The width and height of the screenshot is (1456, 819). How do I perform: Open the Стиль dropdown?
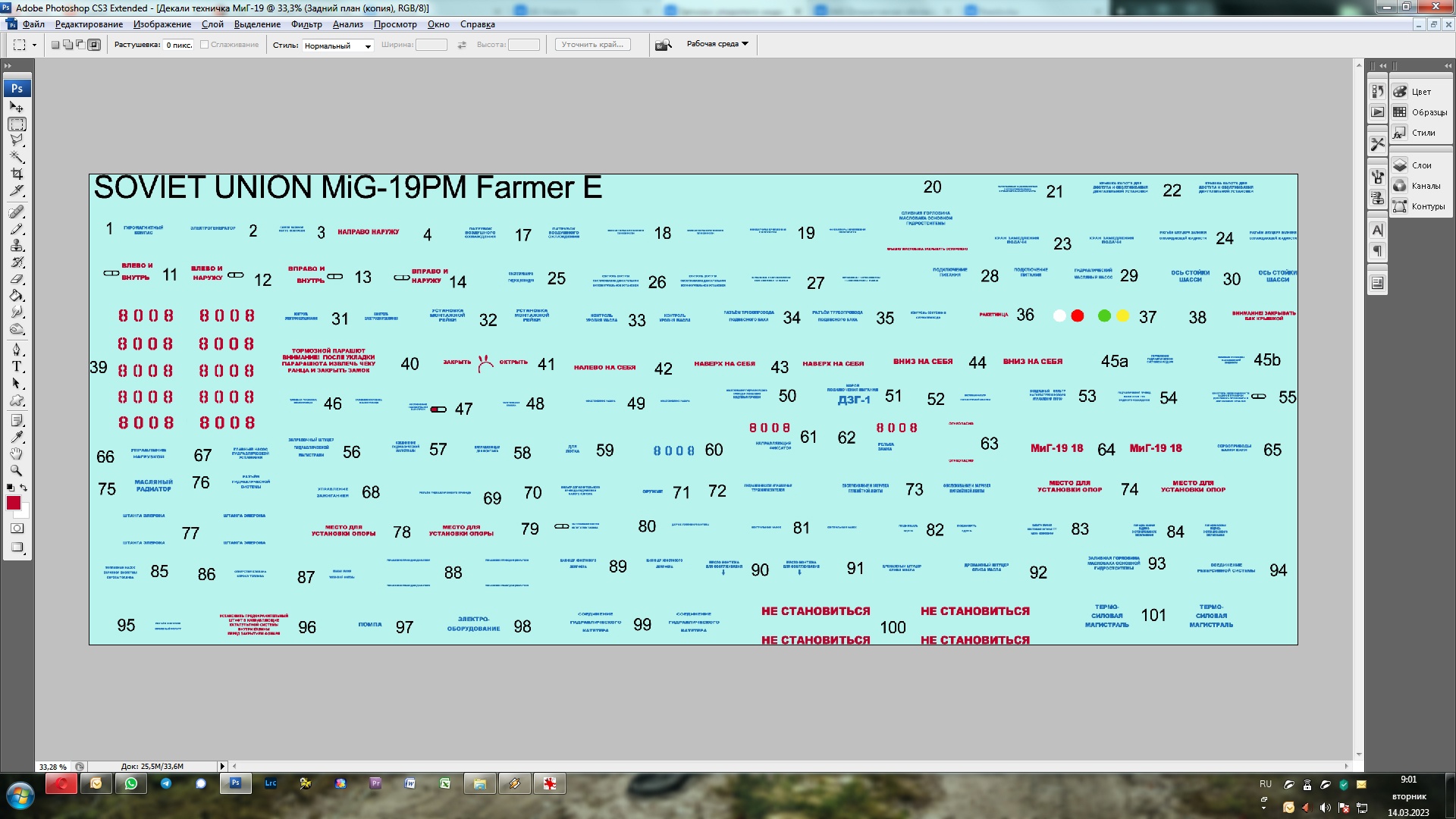pos(337,45)
